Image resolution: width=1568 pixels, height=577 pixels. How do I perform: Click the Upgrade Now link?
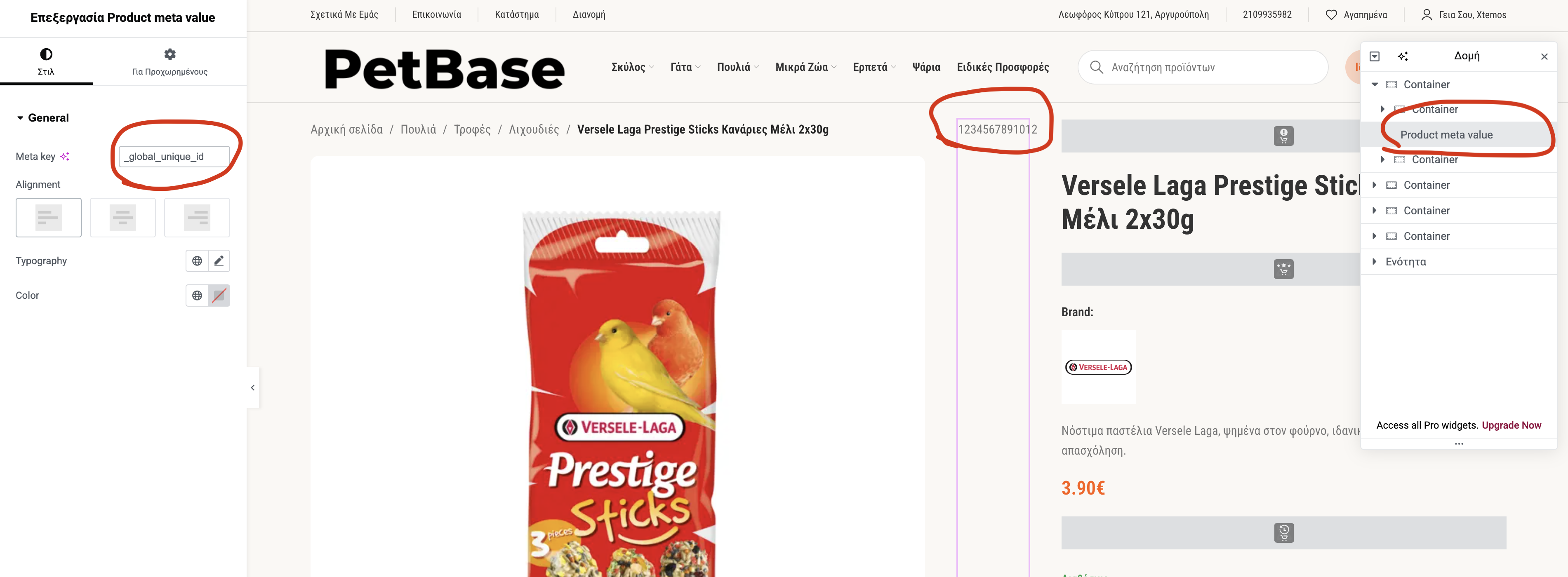click(x=1511, y=425)
